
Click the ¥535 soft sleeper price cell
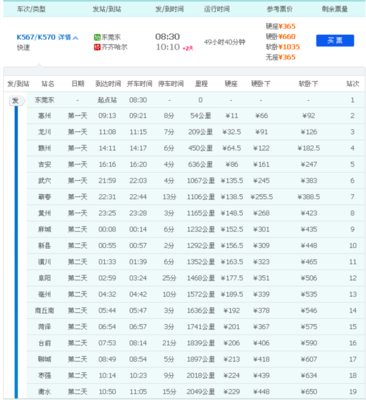click(x=309, y=294)
